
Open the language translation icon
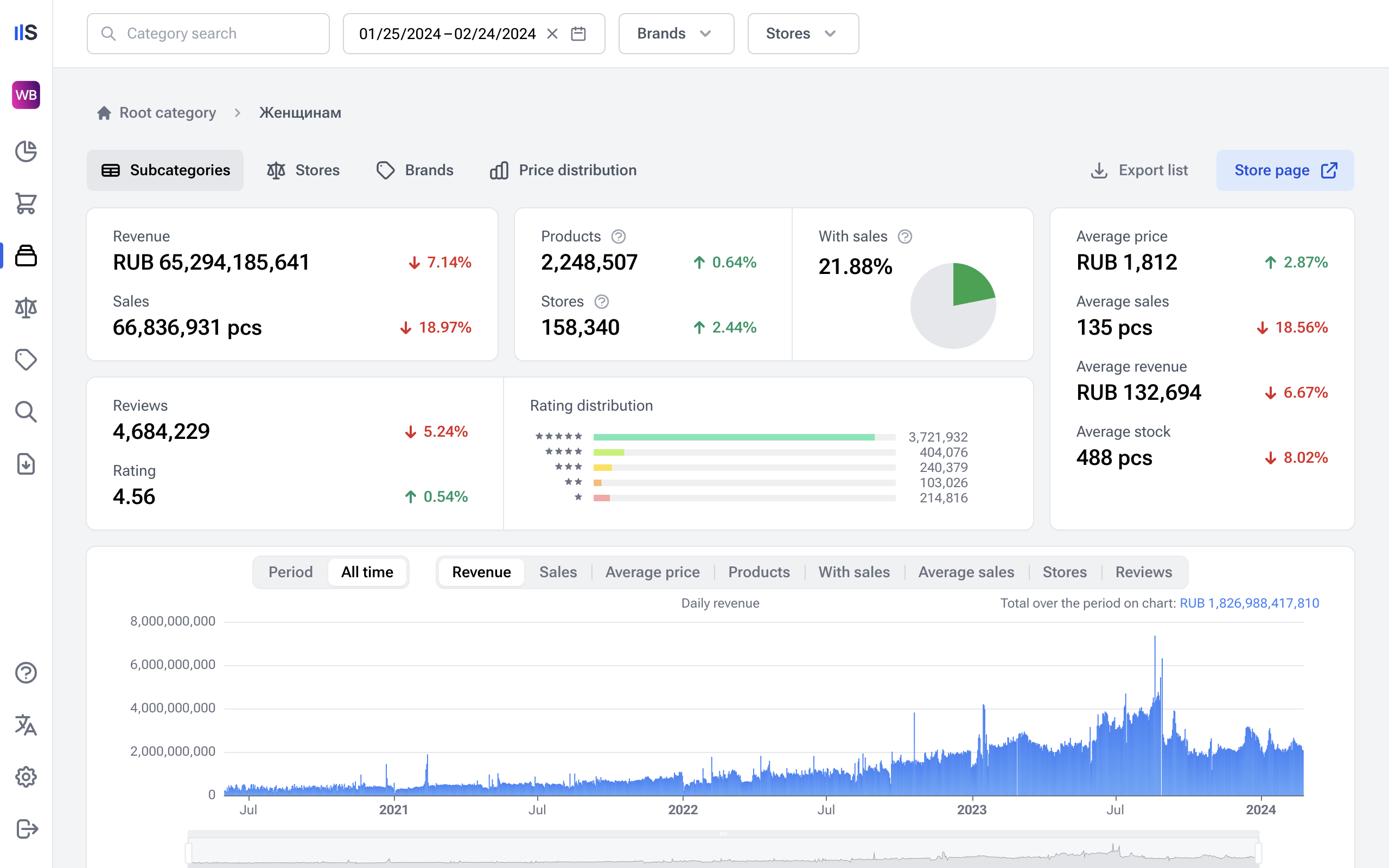pyautogui.click(x=26, y=725)
